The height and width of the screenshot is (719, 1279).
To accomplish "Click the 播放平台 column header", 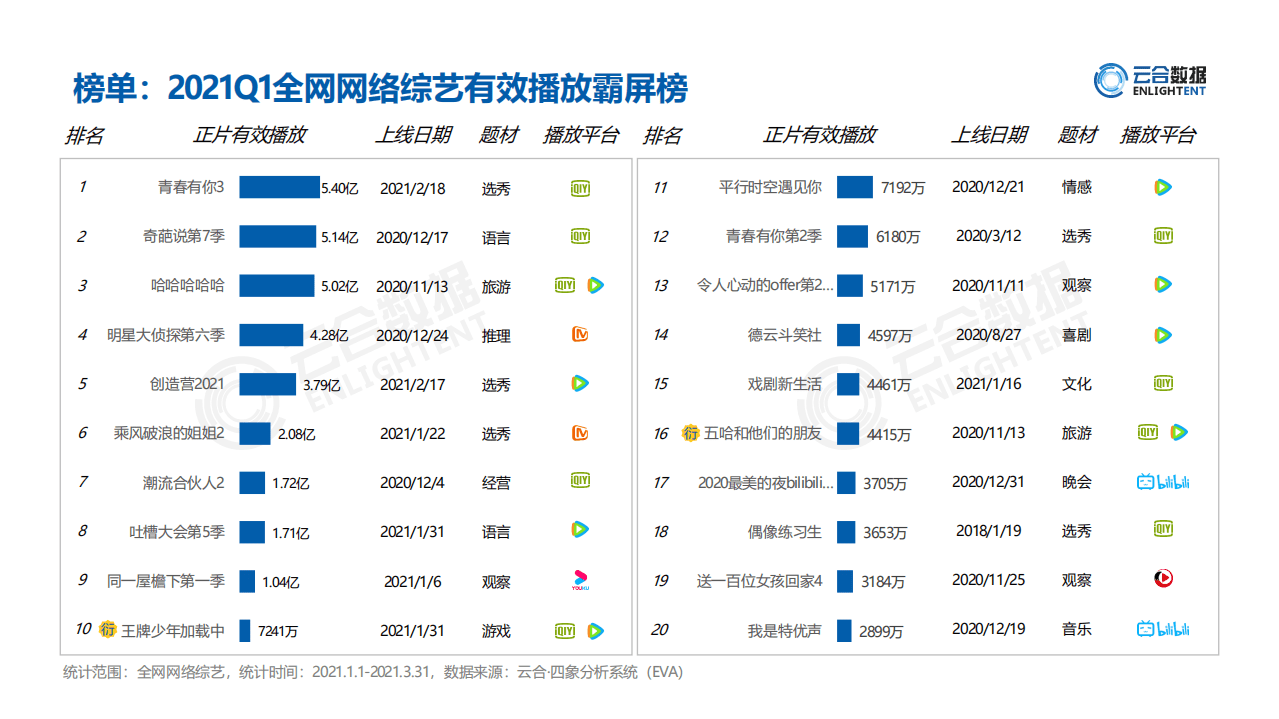I will click(x=580, y=134).
